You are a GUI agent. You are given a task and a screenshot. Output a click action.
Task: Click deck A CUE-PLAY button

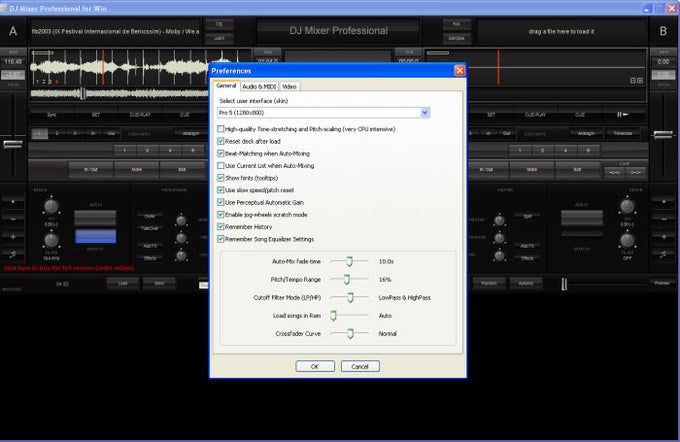click(140, 115)
